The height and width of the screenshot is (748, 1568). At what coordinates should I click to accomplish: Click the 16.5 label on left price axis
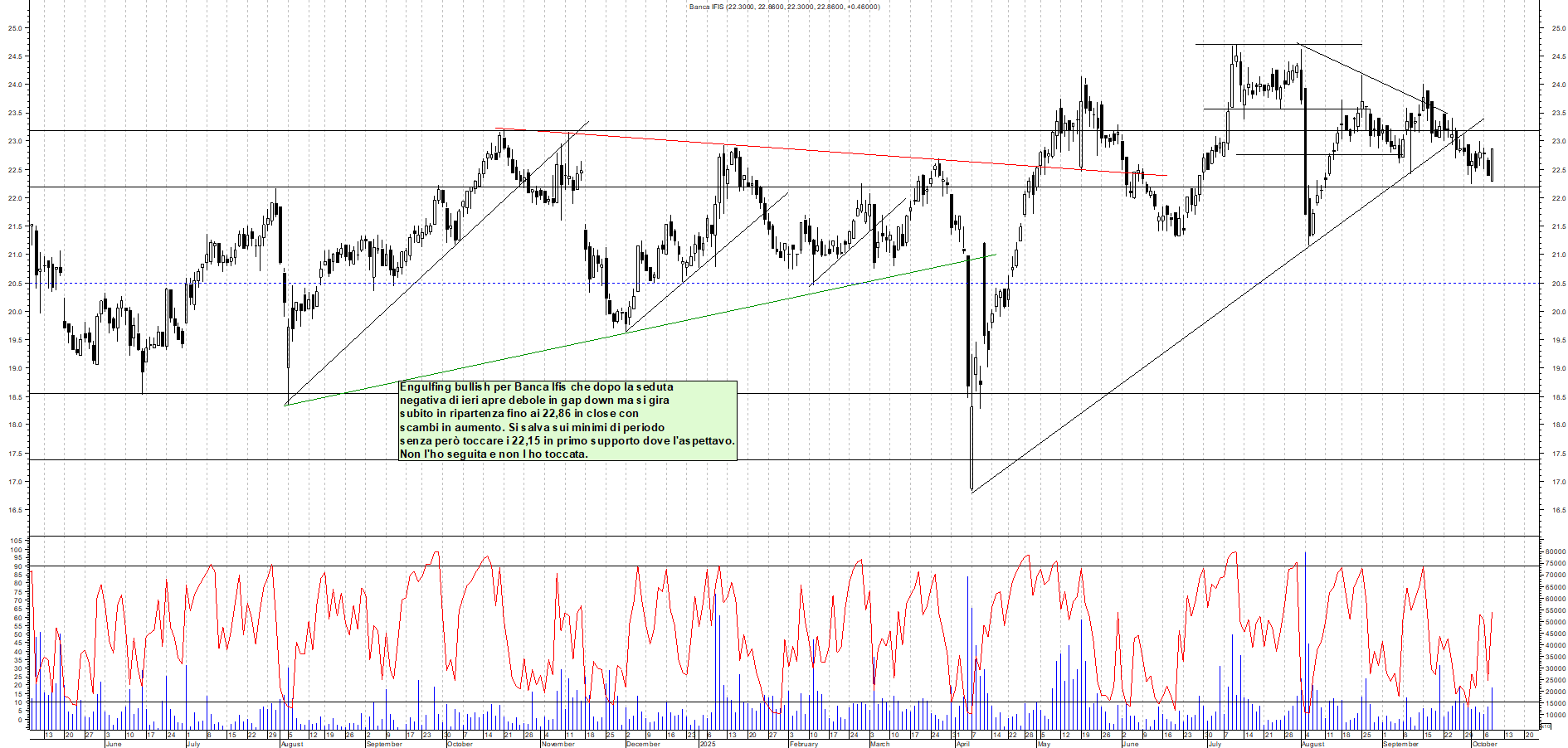(x=15, y=510)
